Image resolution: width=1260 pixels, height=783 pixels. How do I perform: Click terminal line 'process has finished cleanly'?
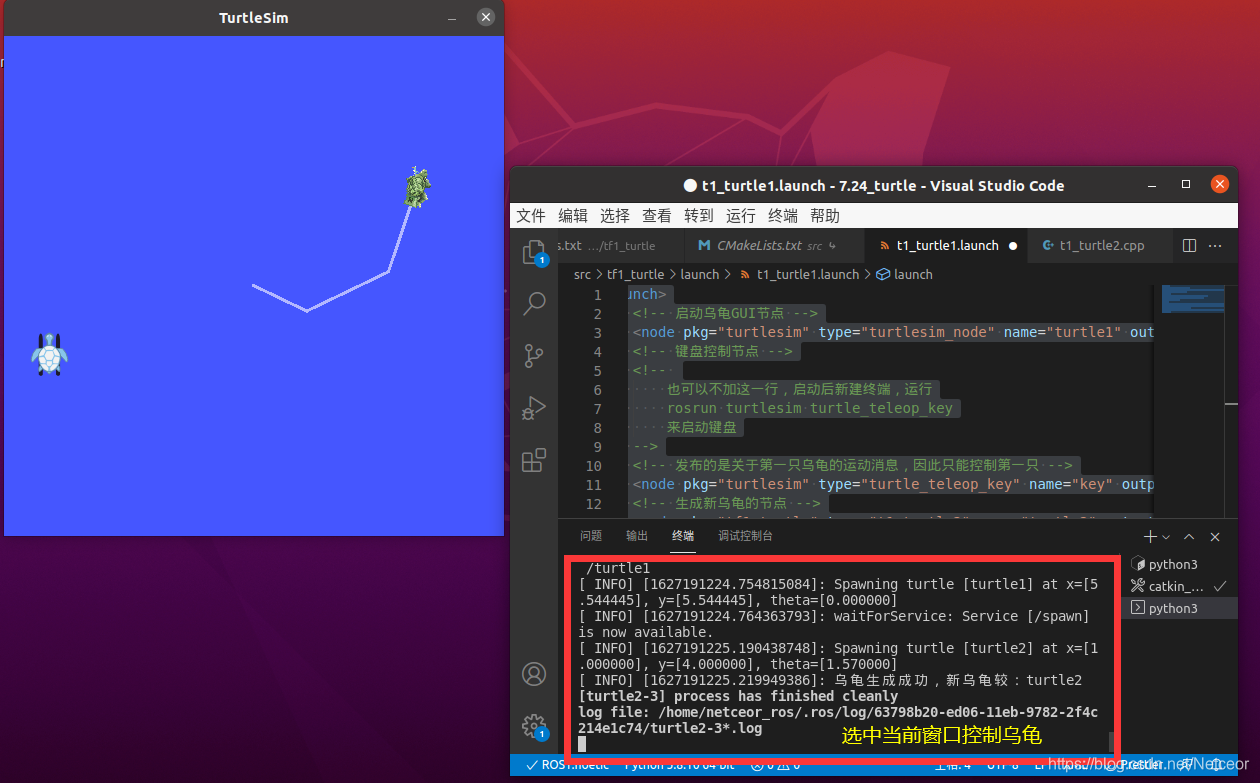click(738, 696)
